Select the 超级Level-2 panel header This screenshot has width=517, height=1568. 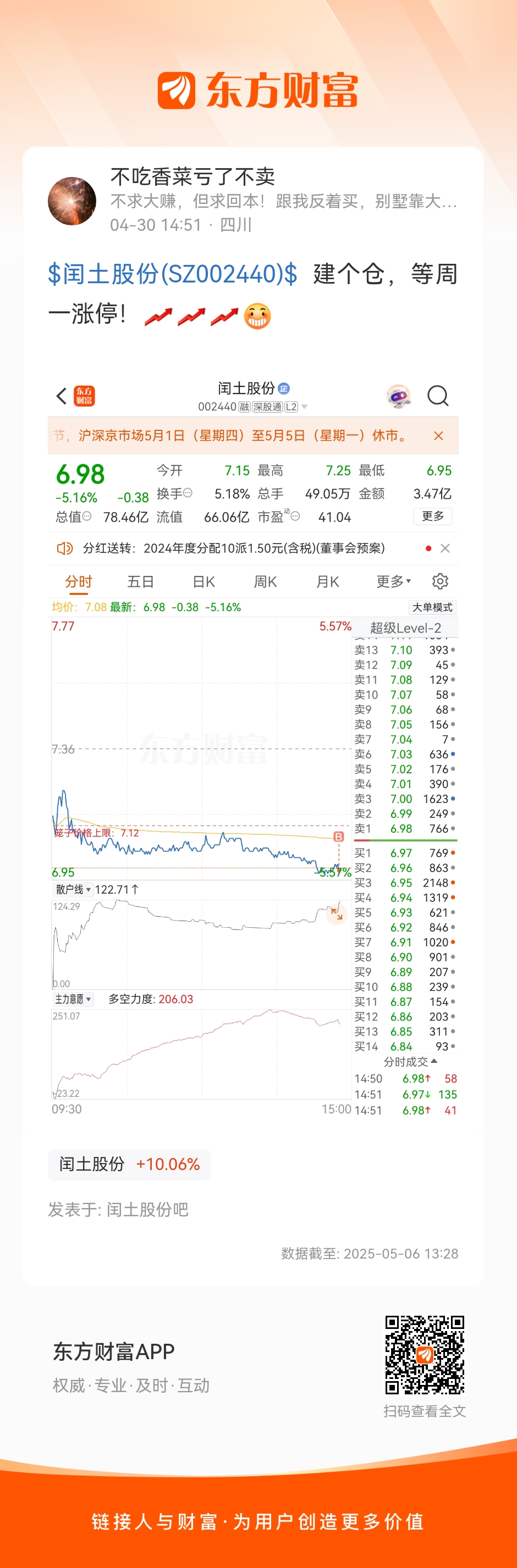point(405,628)
